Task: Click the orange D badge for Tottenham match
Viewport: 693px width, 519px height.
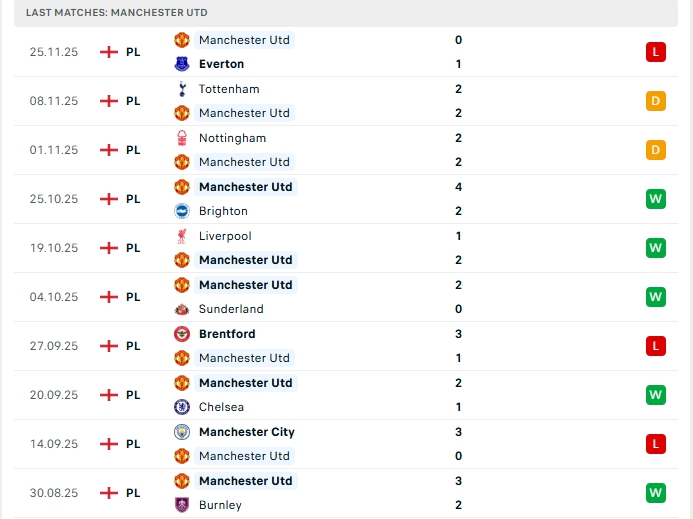Action: pyautogui.click(x=656, y=101)
